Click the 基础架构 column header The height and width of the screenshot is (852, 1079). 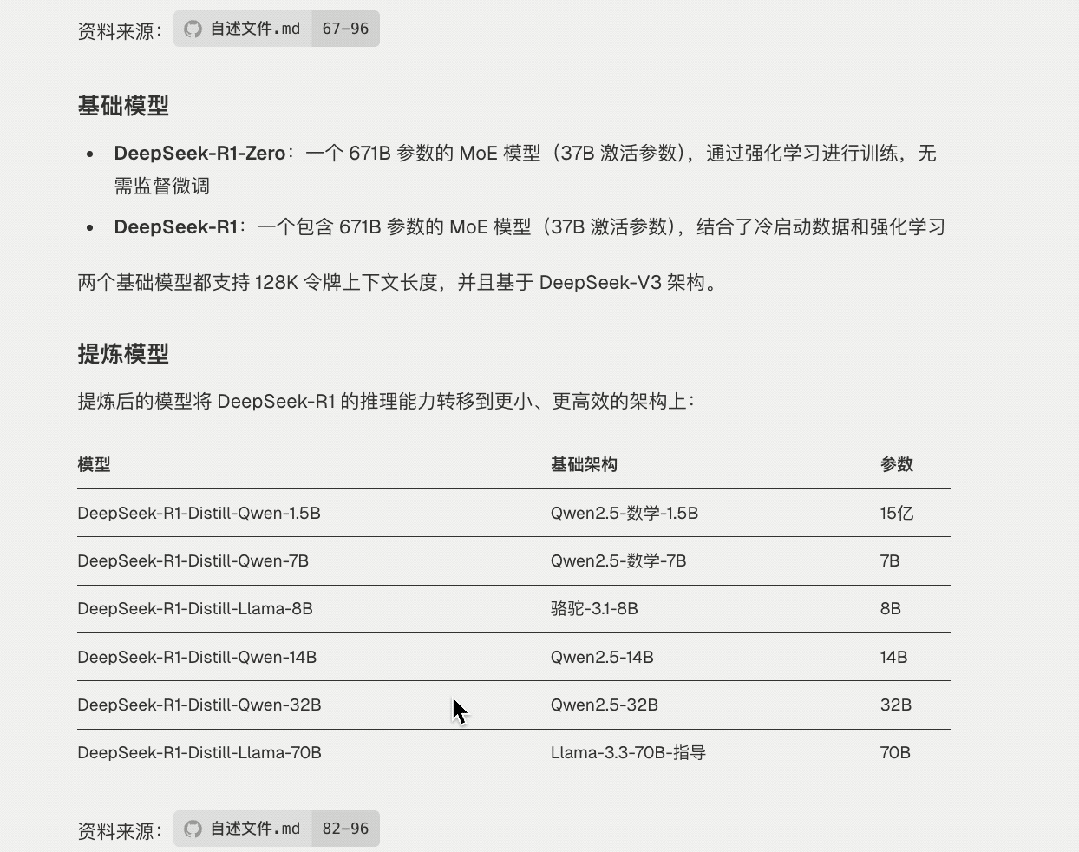[584, 465]
